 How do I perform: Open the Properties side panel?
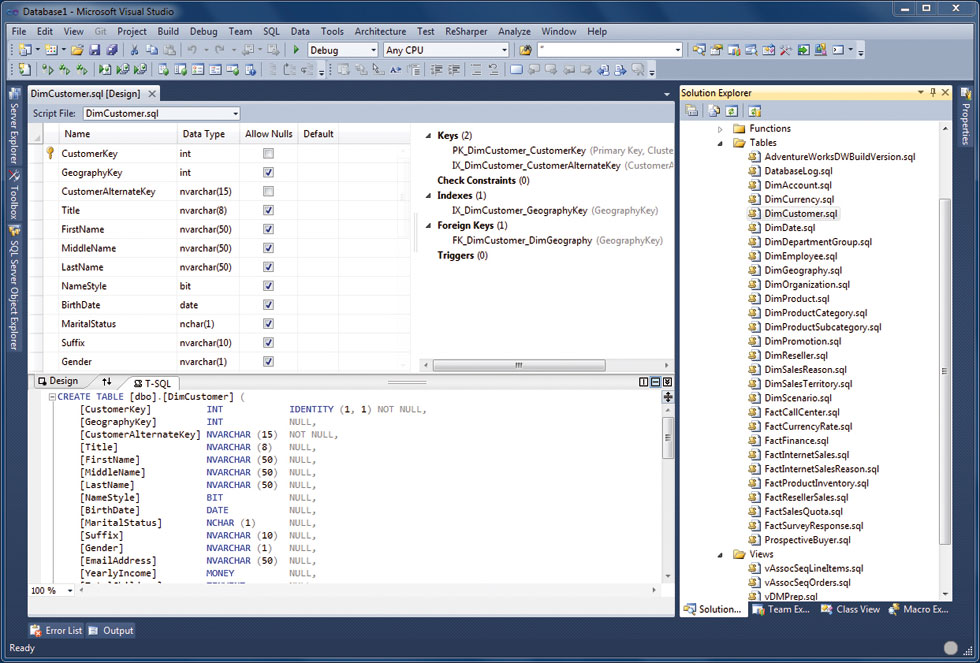click(966, 116)
